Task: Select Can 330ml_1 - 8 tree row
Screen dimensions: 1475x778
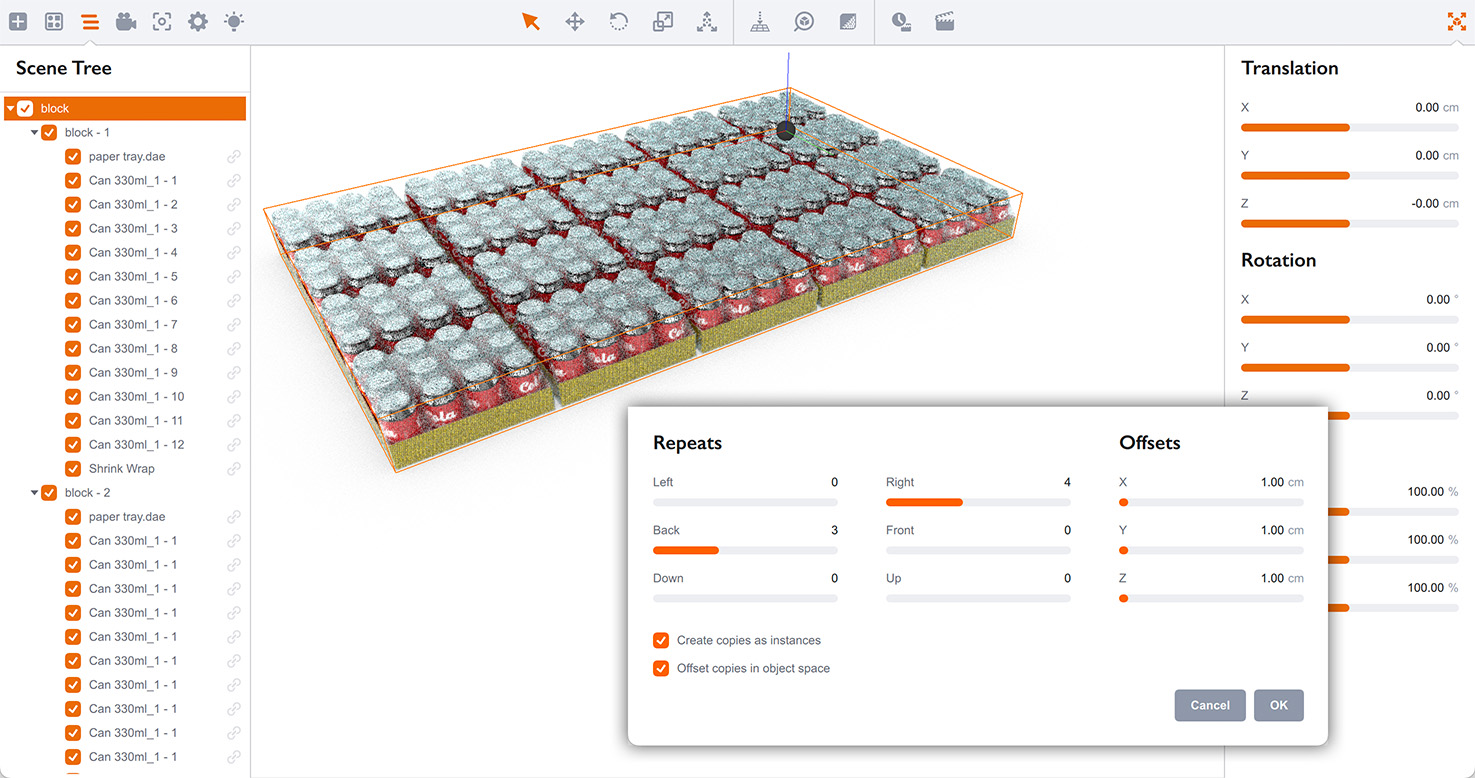Action: click(125, 348)
